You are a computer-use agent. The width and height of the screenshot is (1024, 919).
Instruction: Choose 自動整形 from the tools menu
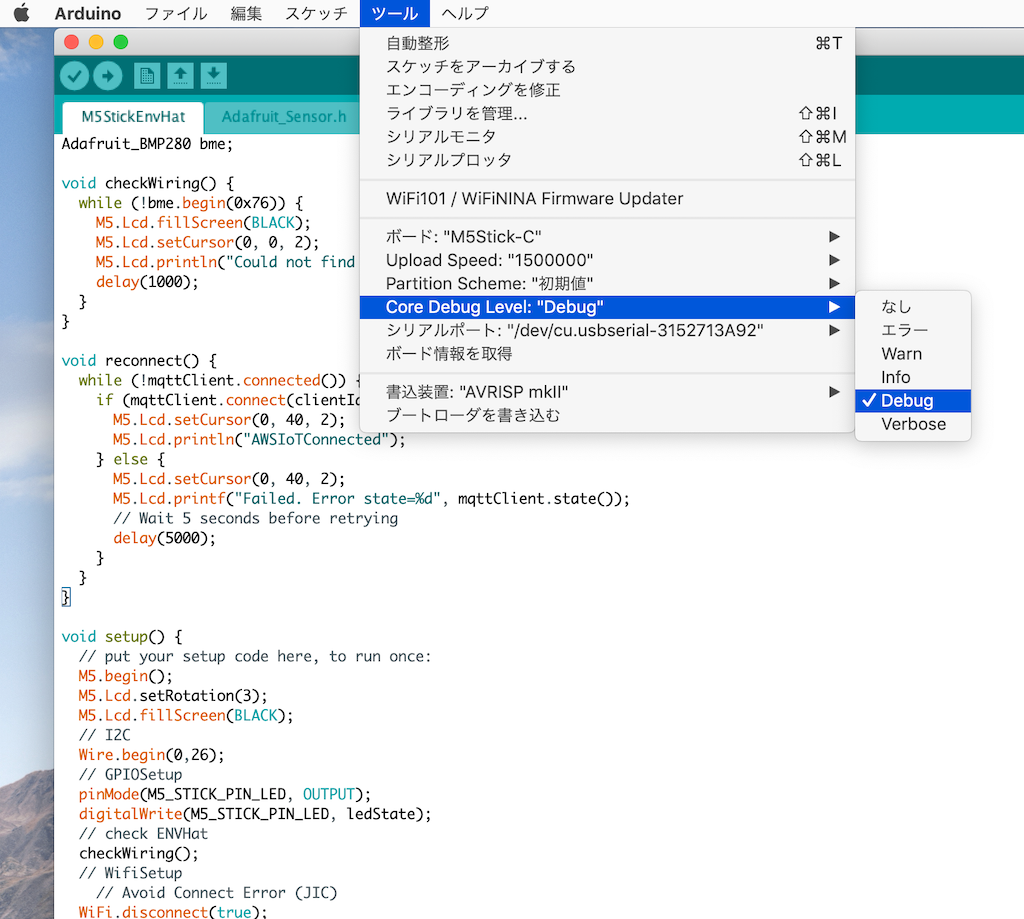point(607,43)
